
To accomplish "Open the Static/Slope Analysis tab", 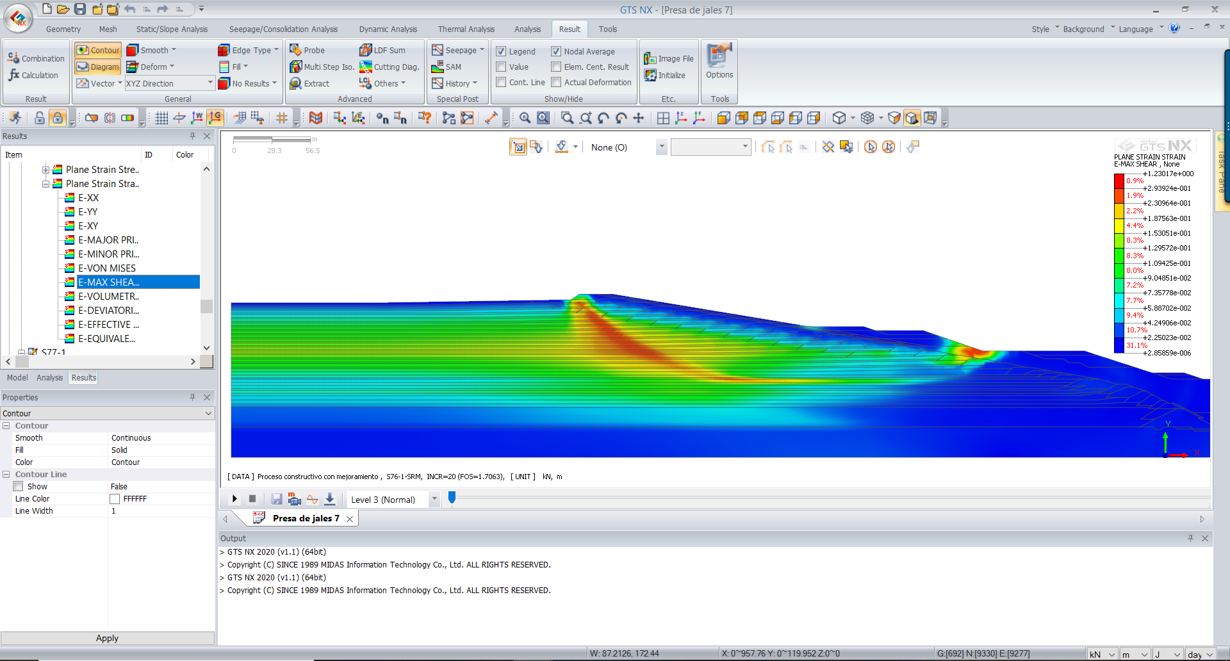I will point(172,29).
